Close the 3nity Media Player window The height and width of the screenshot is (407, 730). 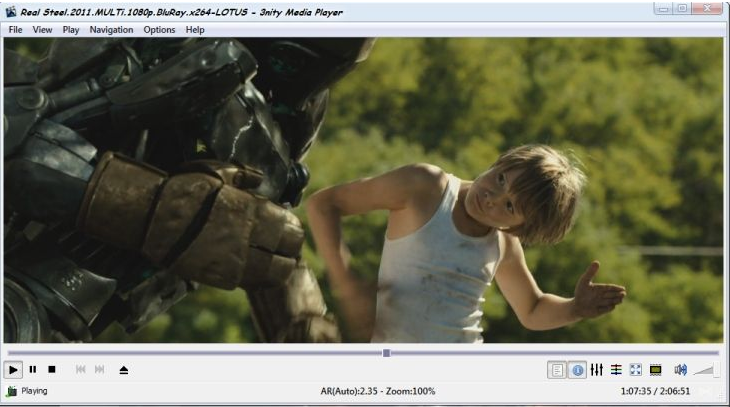click(x=707, y=8)
